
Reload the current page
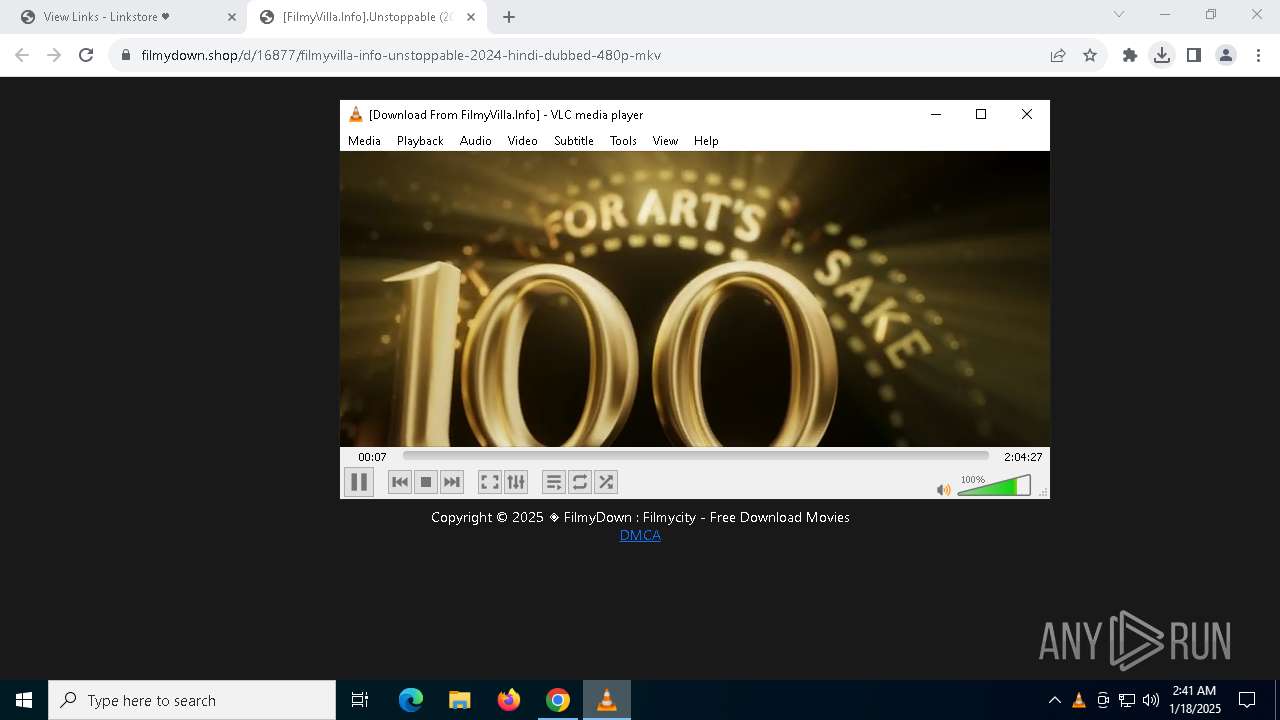pos(86,55)
